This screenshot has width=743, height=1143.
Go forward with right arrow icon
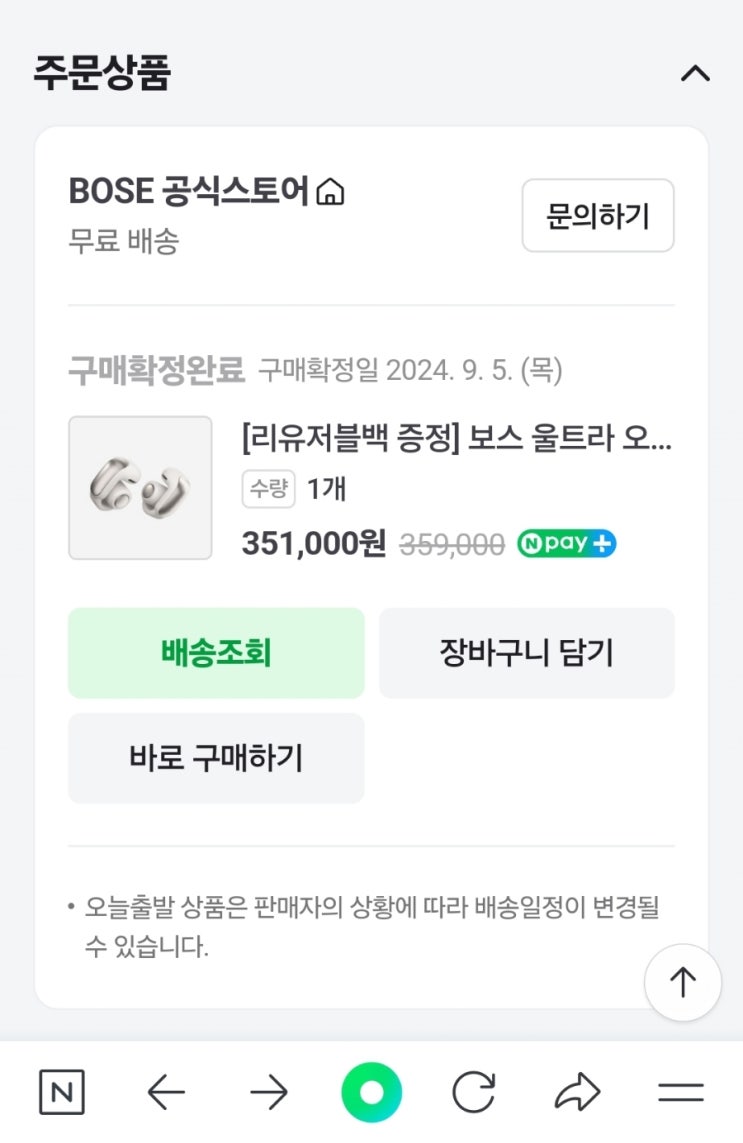pos(268,1092)
